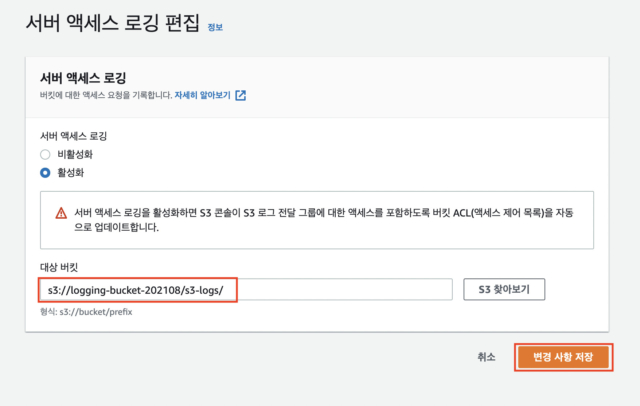Save with the 변경 사항 저장 button

[x=563, y=357]
